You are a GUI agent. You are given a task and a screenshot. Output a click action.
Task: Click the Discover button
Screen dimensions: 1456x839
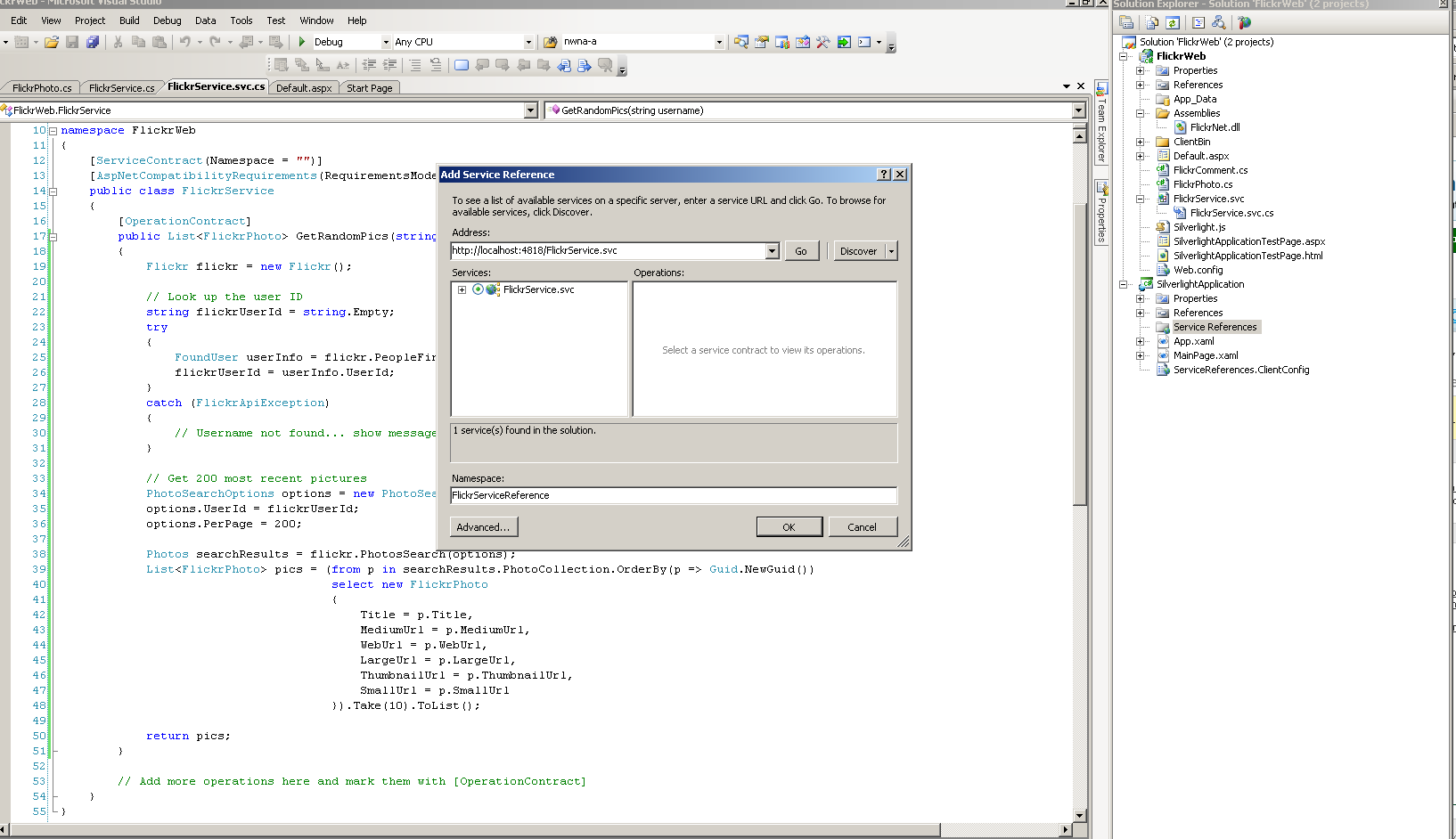(x=858, y=251)
